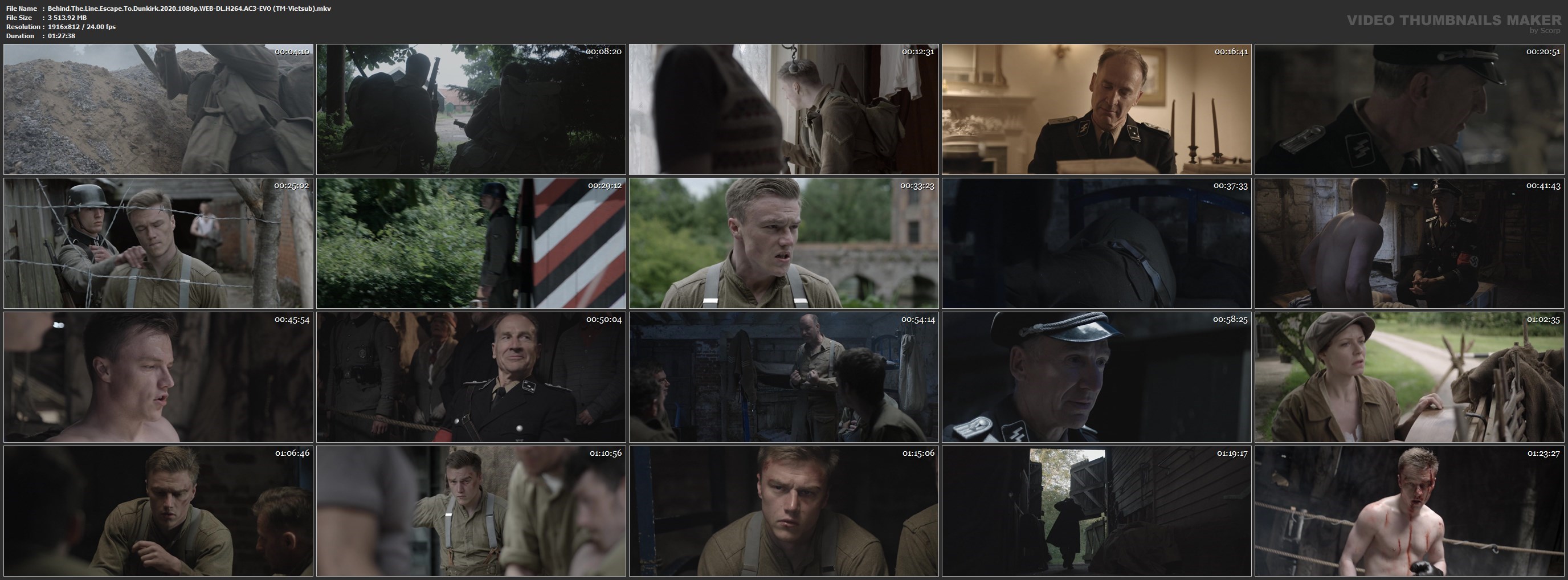1568x580 pixels.
Task: Select the thumbnail at 01:15:06
Action: point(784,511)
